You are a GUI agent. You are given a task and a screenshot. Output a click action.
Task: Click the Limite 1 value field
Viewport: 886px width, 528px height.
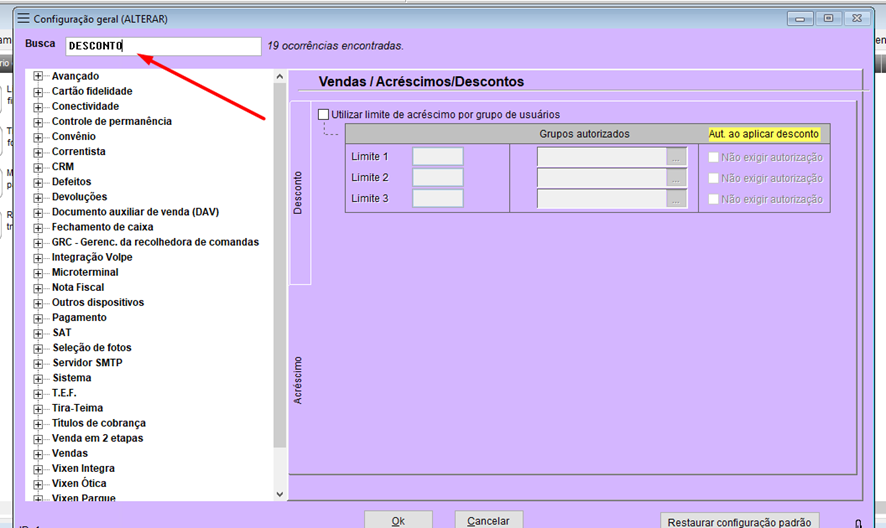coord(437,157)
